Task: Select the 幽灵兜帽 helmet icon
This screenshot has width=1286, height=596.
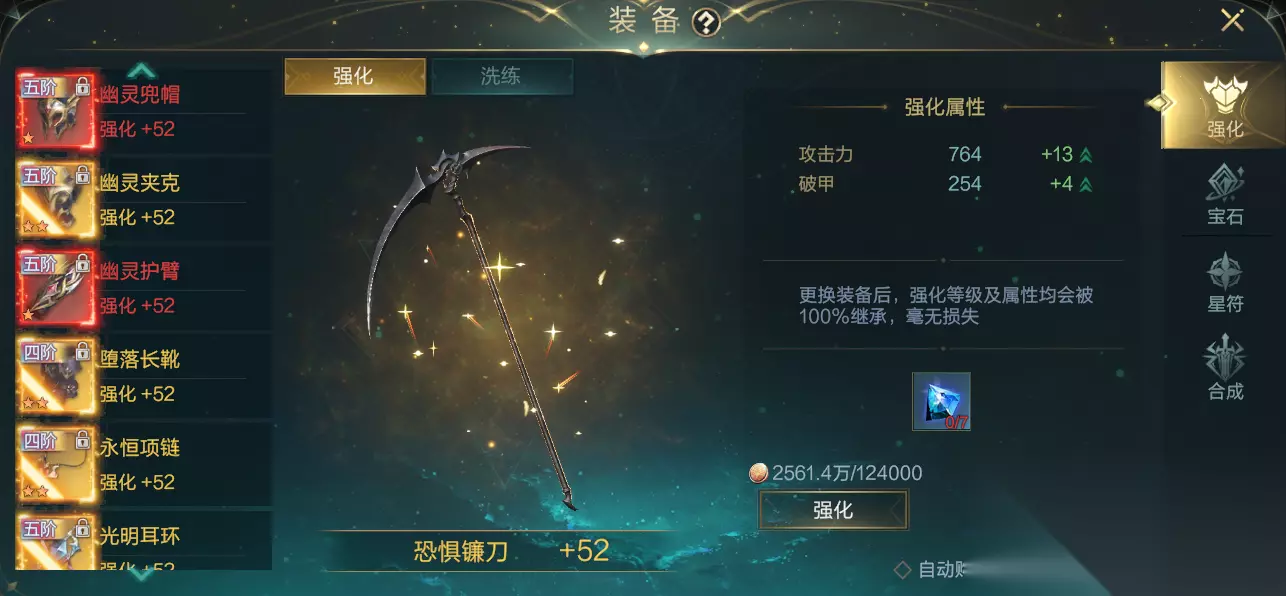Action: click(56, 111)
